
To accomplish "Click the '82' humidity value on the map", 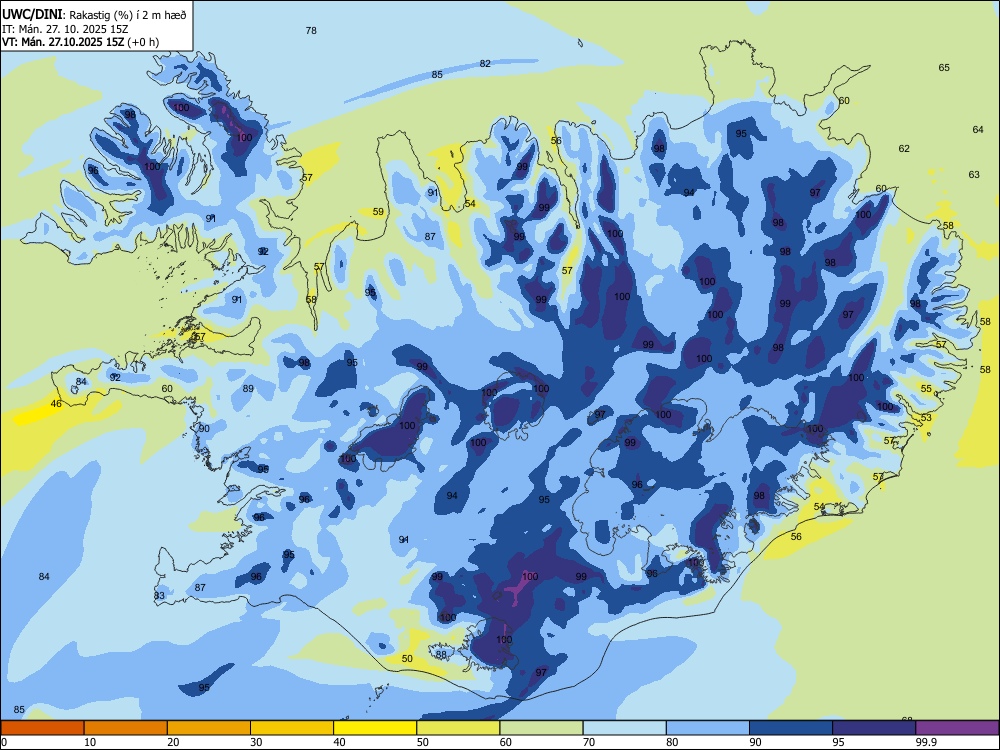I will [485, 64].
